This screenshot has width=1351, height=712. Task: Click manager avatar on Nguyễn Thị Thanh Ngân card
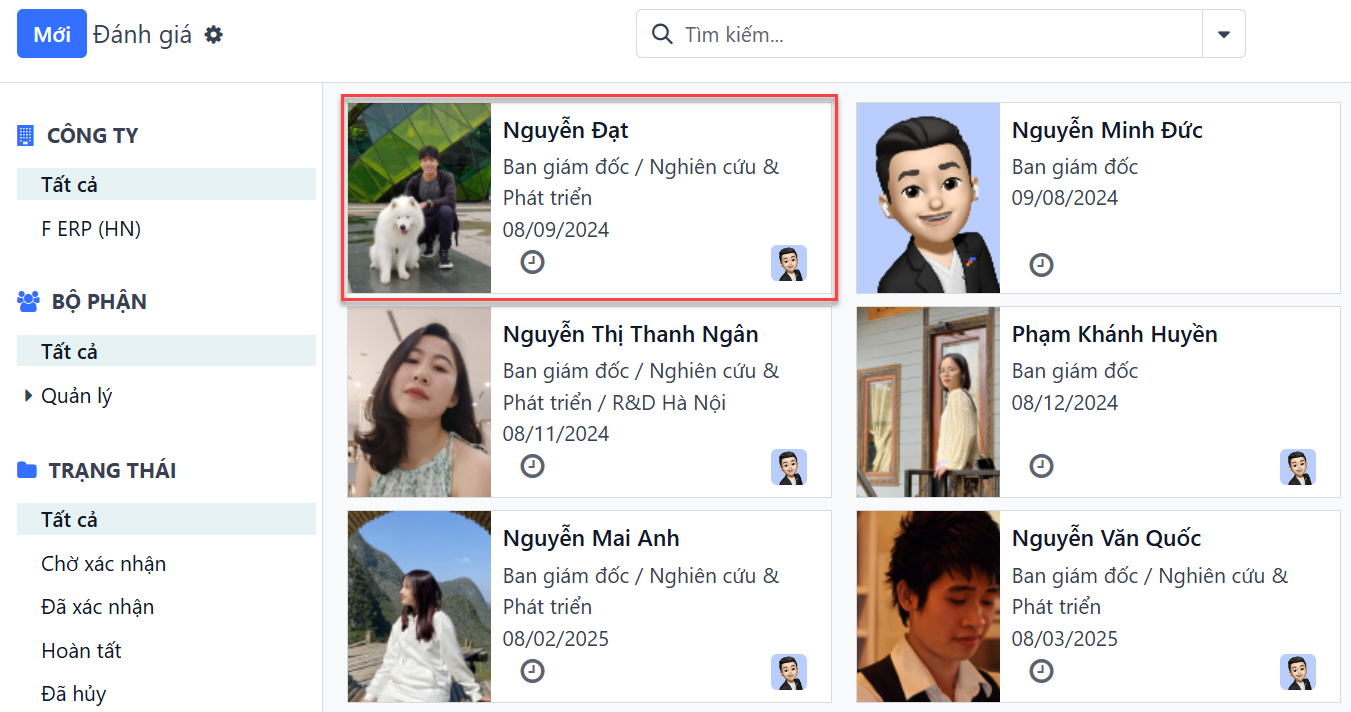coord(789,467)
